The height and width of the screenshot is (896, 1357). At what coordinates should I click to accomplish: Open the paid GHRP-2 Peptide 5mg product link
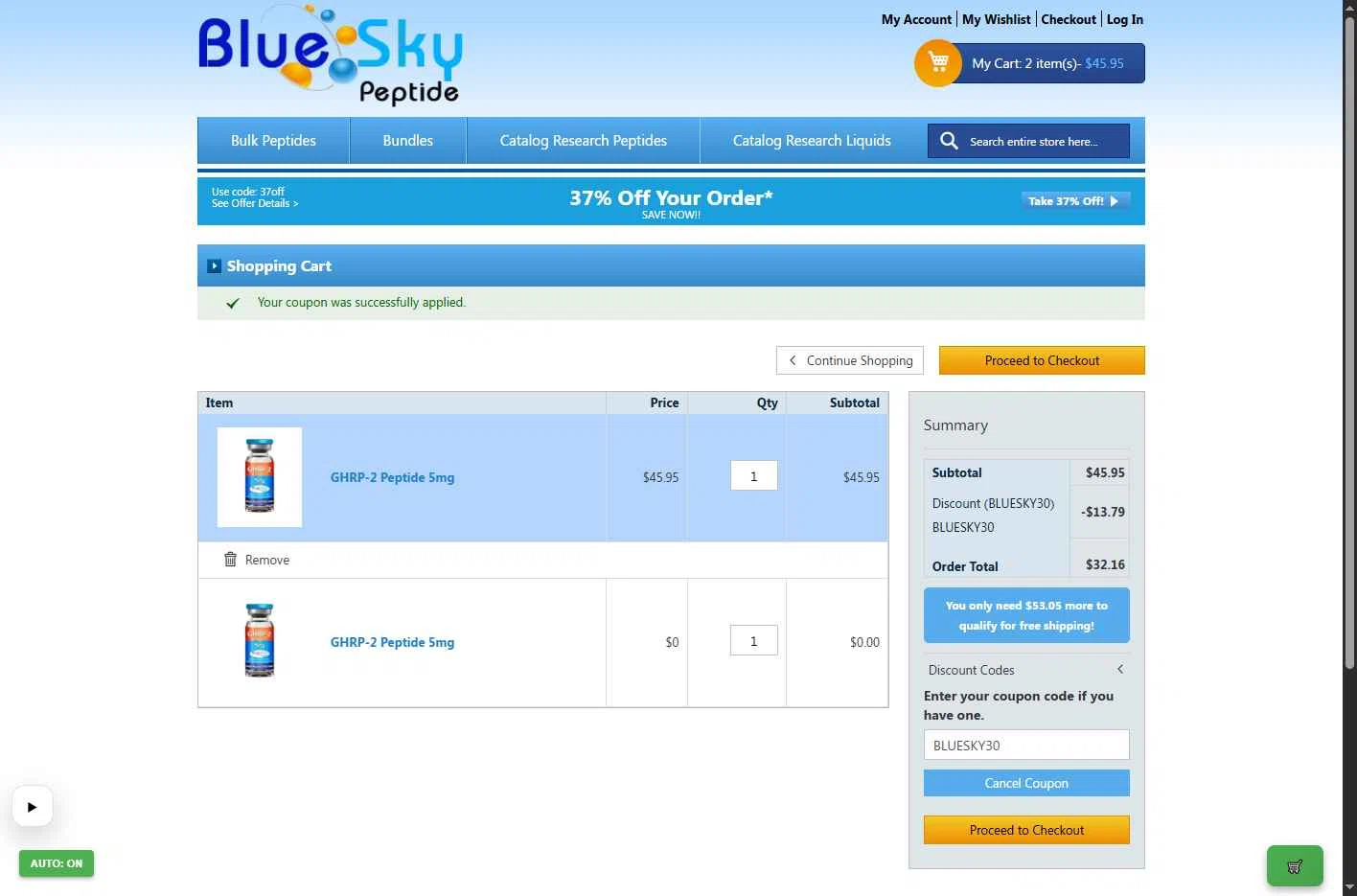pos(392,477)
